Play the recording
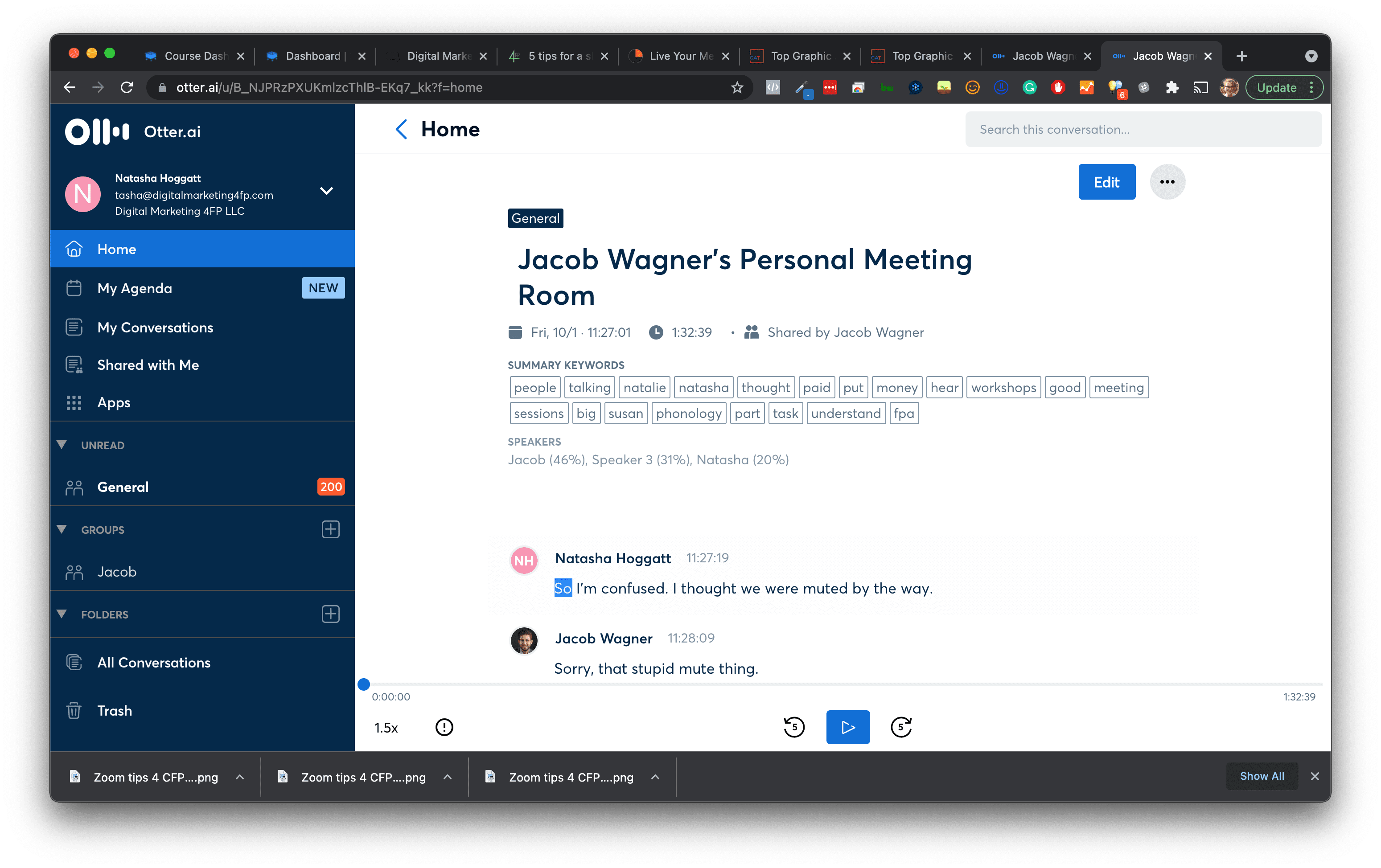Image resolution: width=1381 pixels, height=868 pixels. coord(848,727)
